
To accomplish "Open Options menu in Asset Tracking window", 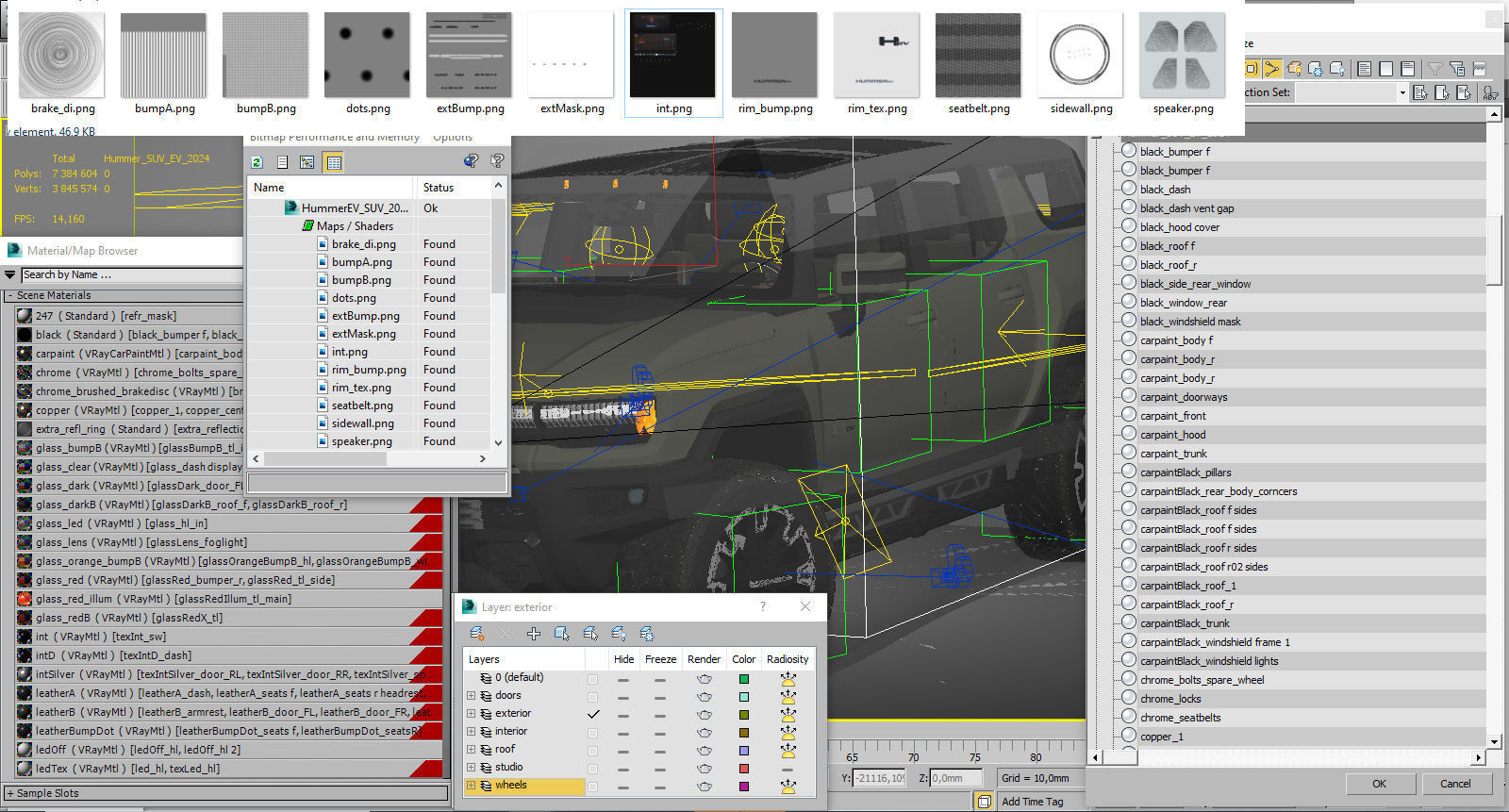I will coord(453,138).
